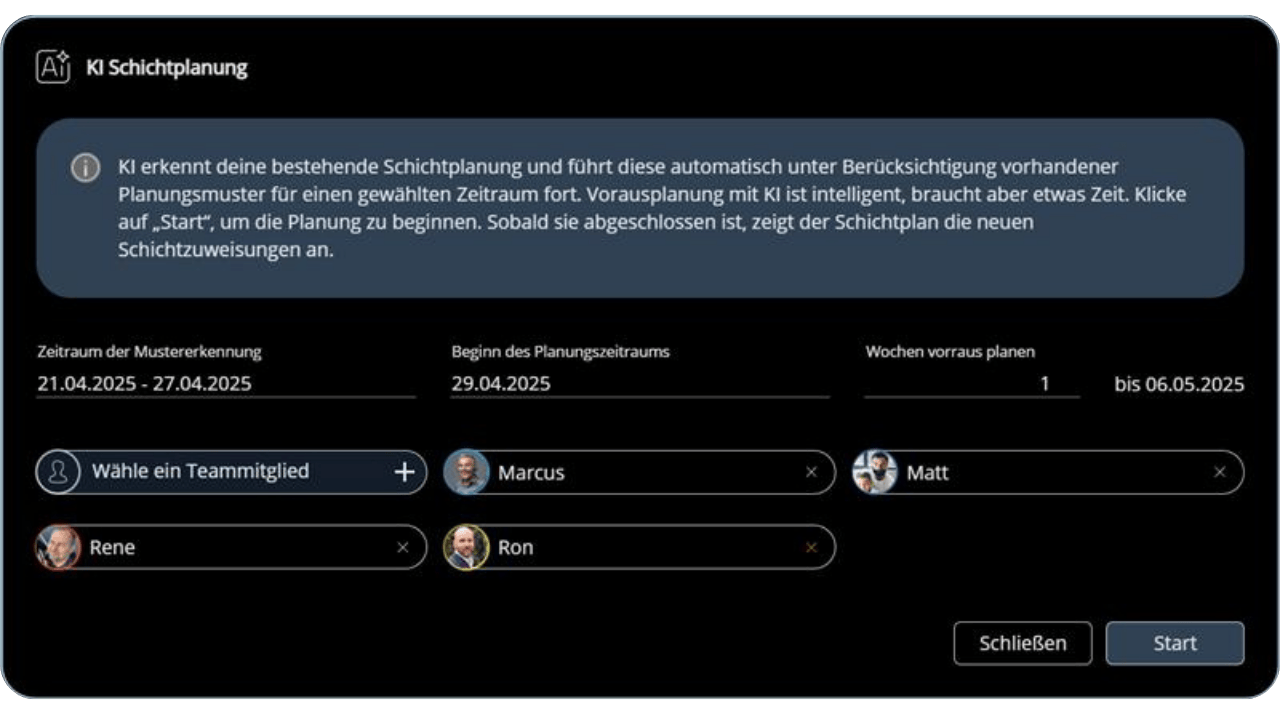Click the Matt team member chip
The width and height of the screenshot is (1280, 714).
[1048, 472]
